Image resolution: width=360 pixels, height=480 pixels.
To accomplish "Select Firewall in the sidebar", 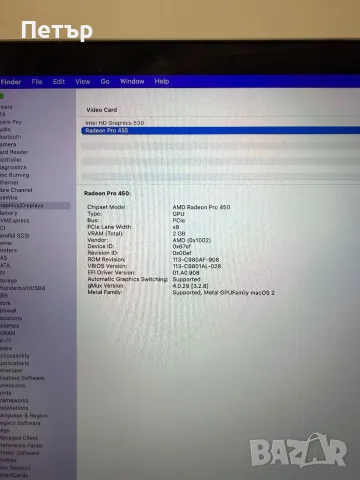I will pyautogui.click(x=8, y=311).
